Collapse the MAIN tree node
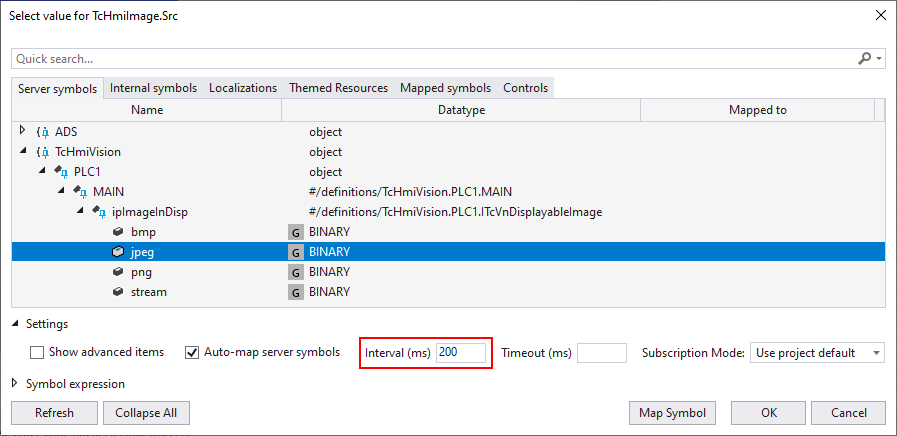The height and width of the screenshot is (436, 897). [x=61, y=192]
